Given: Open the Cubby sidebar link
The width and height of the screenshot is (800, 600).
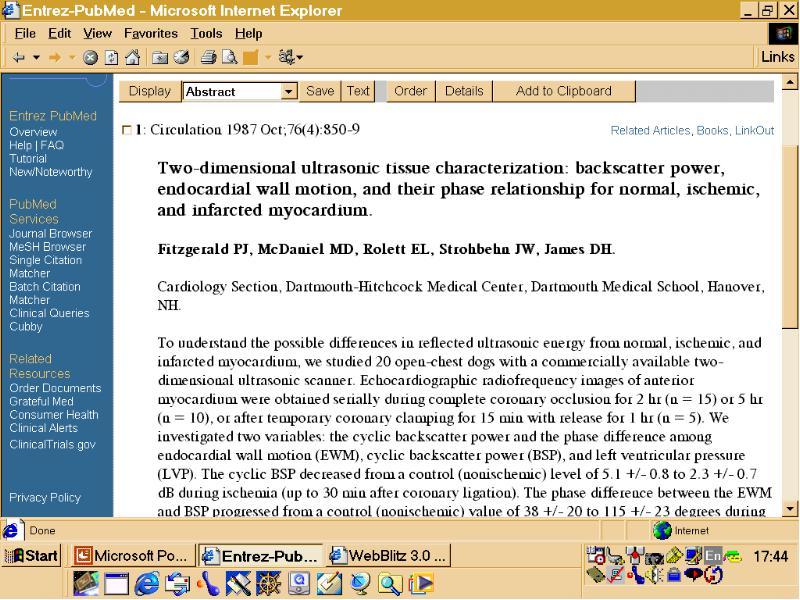Looking at the screenshot, I should [x=26, y=327].
